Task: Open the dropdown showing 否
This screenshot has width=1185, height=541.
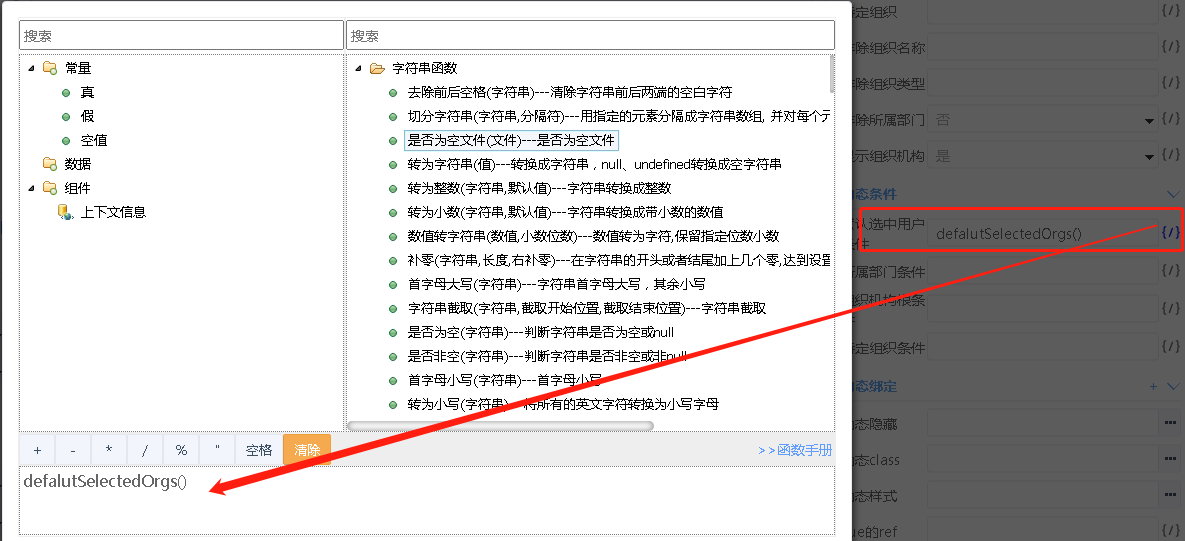Action: (1149, 120)
